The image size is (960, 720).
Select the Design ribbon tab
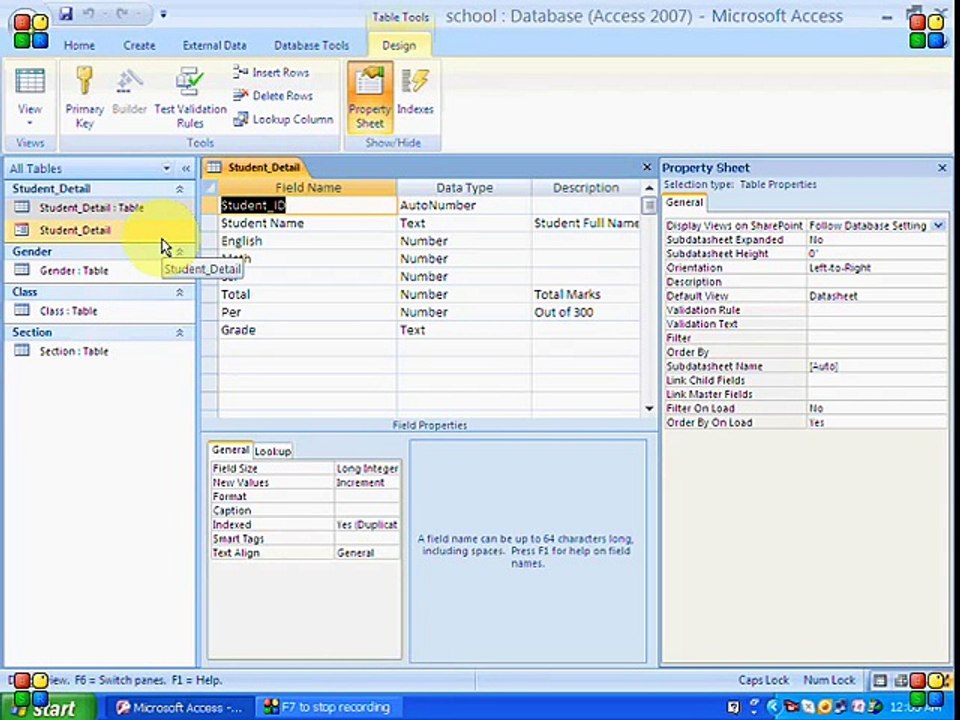[399, 45]
